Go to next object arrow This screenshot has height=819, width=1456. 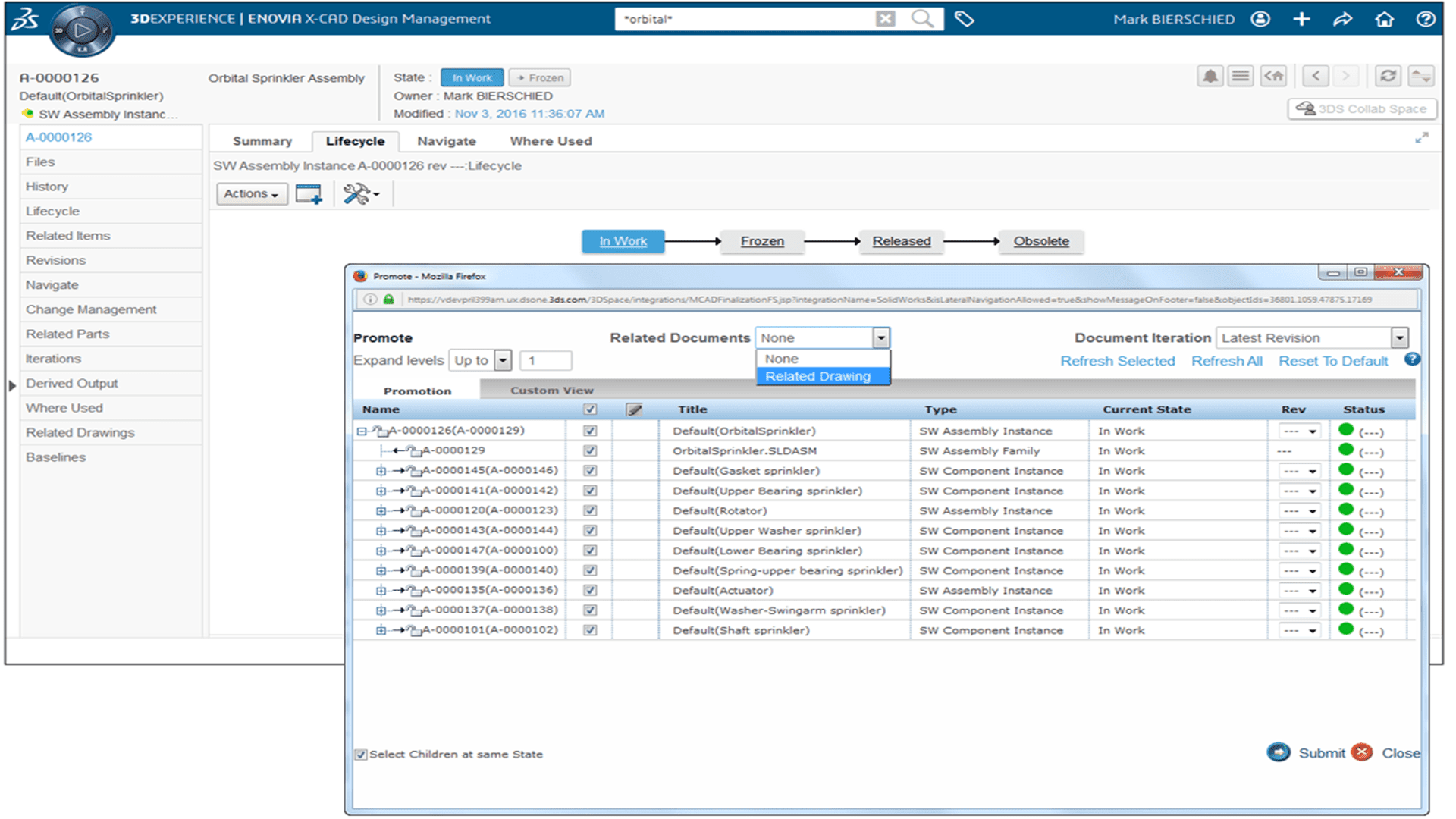click(x=1346, y=77)
